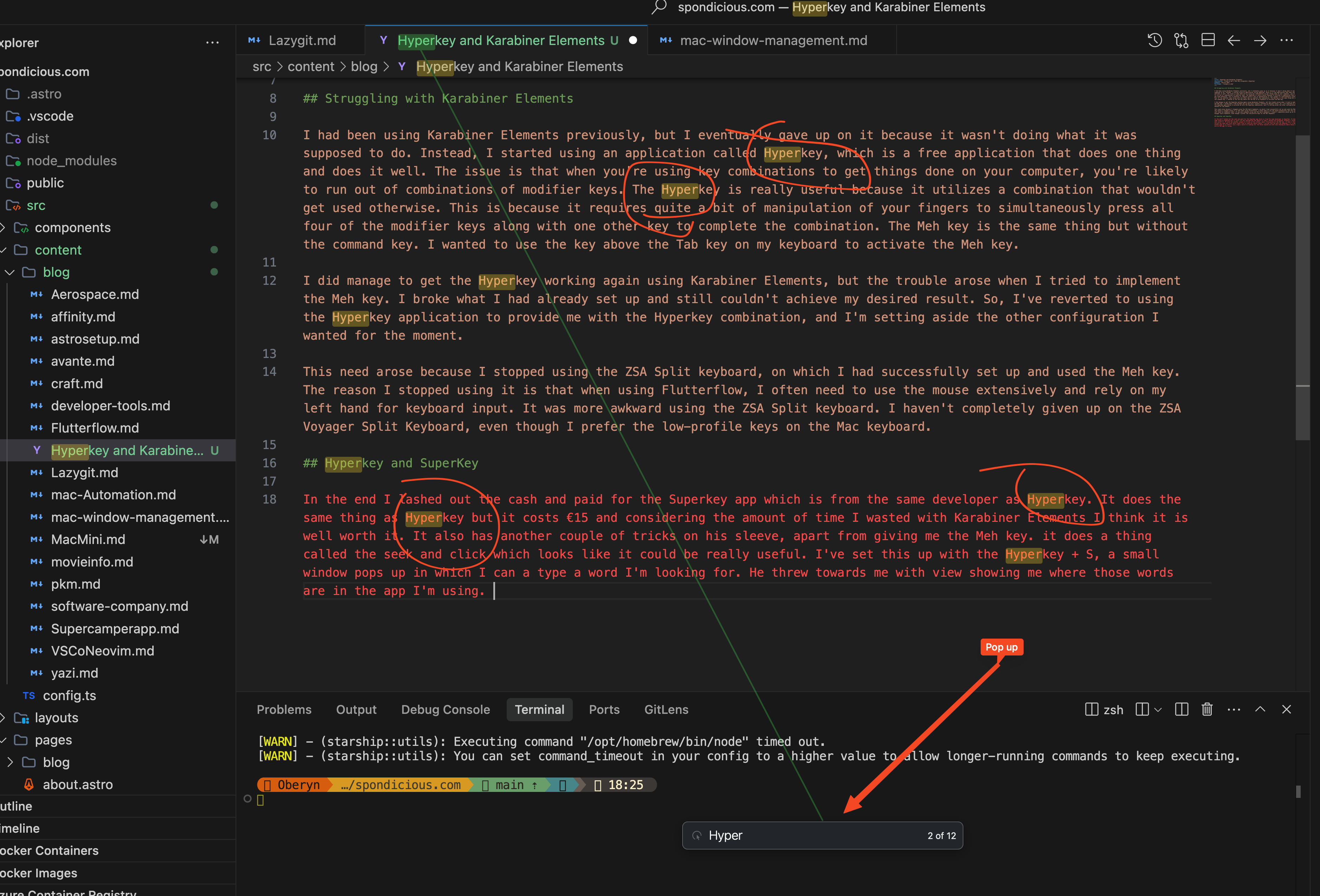Click the zsh terminal profile icon
Screen dimensions: 1320x896
[x=1091, y=710]
